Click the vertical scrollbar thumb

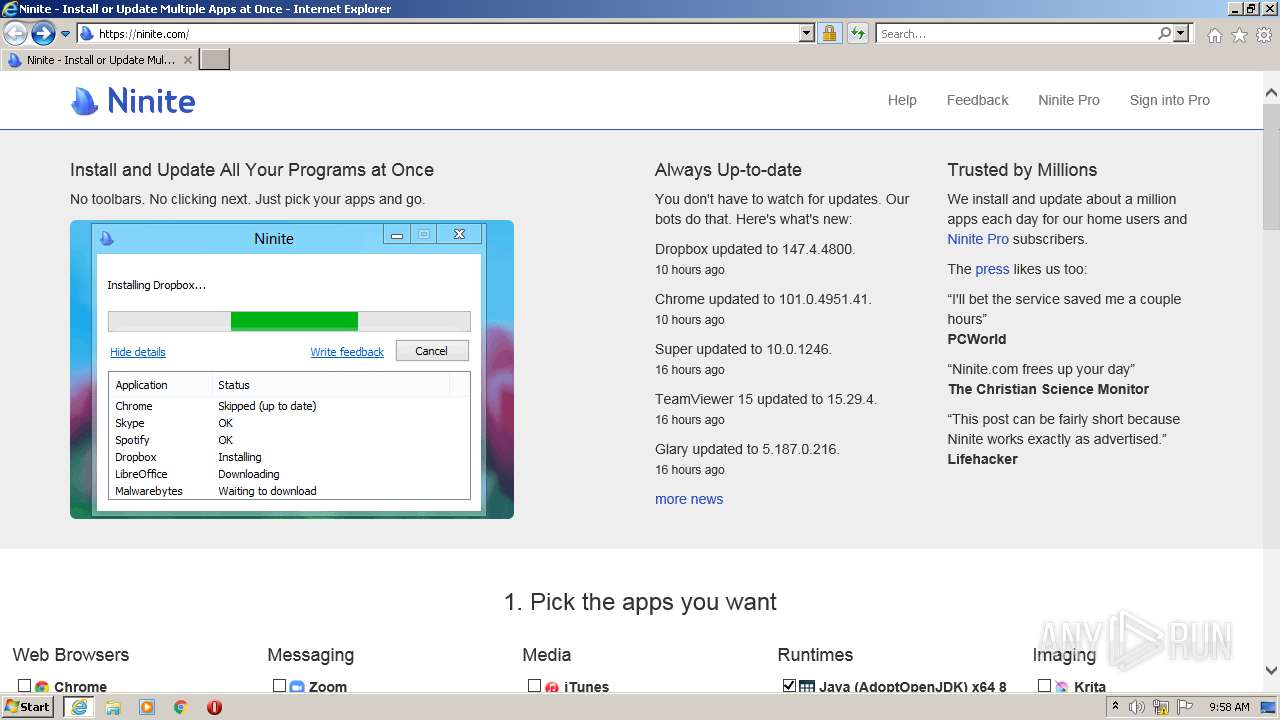coord(1271,167)
